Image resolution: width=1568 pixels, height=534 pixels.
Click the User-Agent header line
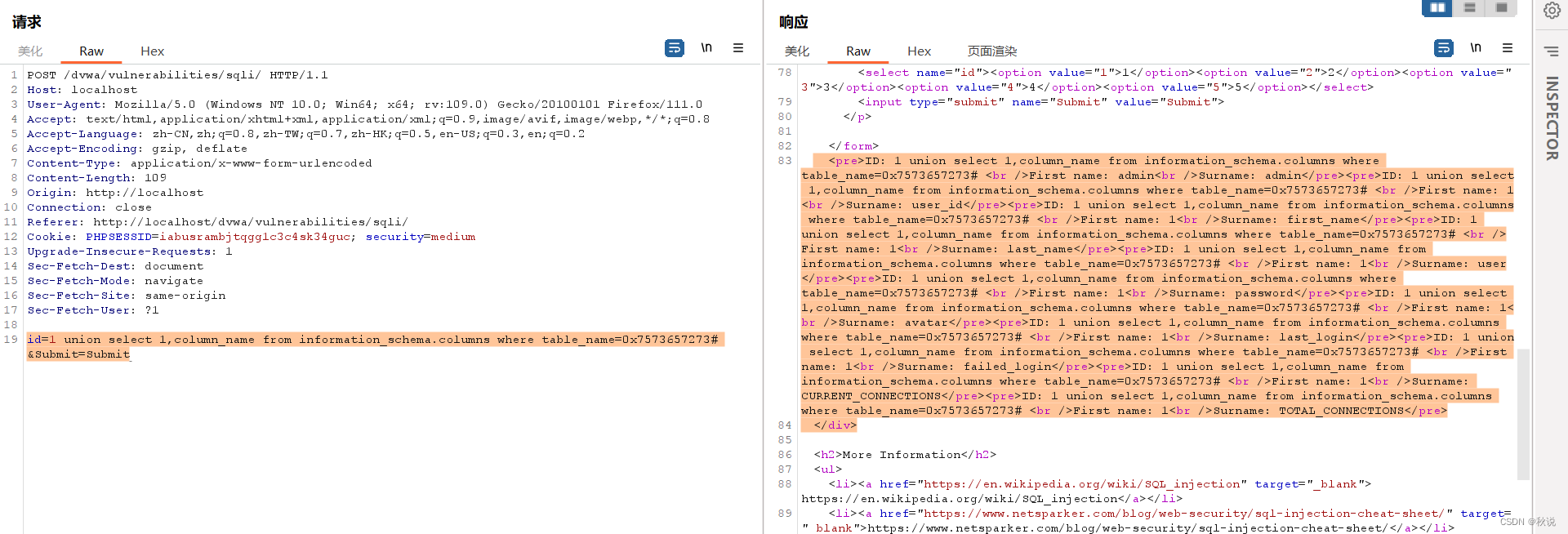365,105
